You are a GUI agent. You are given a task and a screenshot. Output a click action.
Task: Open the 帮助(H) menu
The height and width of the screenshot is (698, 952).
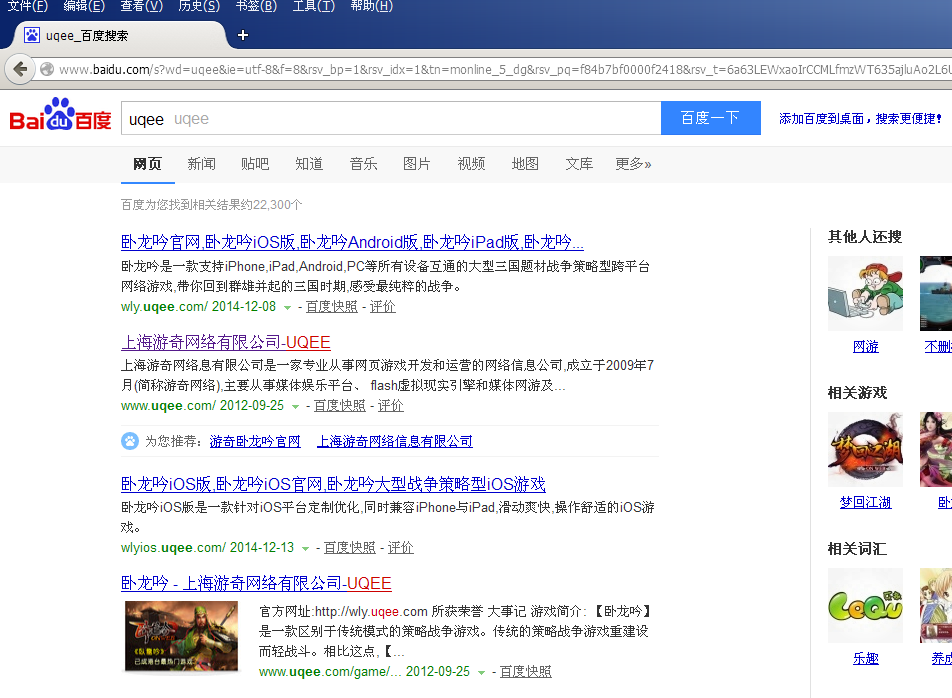click(x=372, y=6)
